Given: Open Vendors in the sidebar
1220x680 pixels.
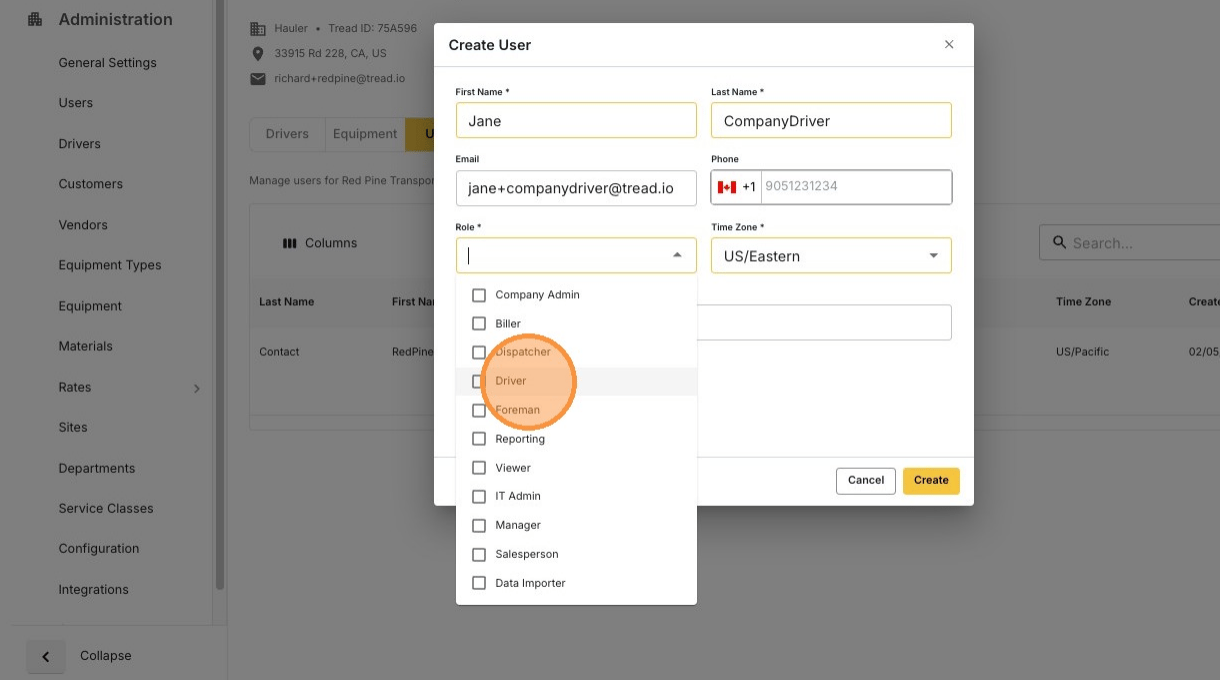Looking at the screenshot, I should (x=83, y=225).
